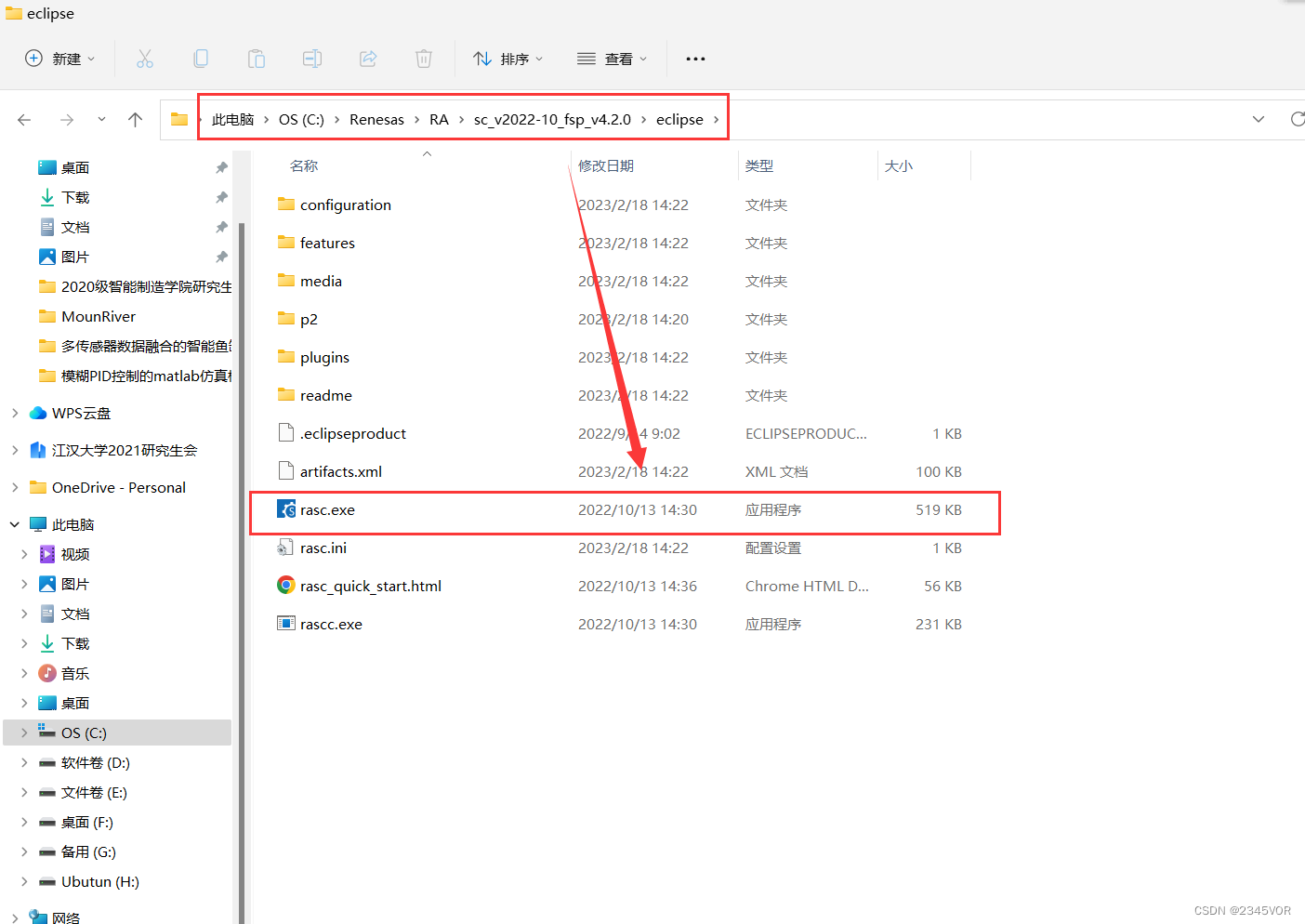Select the features folder name
This screenshot has height=924, width=1305.
click(x=327, y=243)
